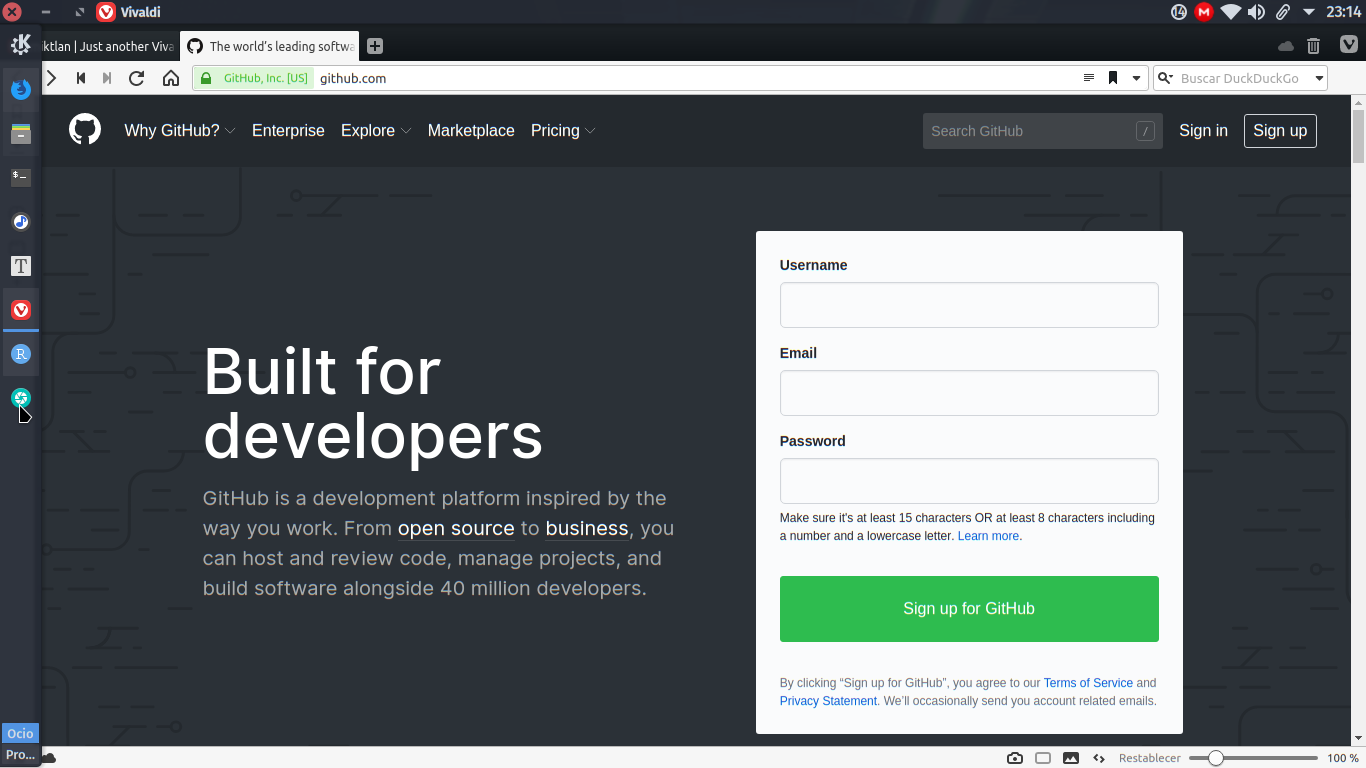Click Restablecer to reset zoom
The height and width of the screenshot is (768, 1366).
click(1150, 758)
